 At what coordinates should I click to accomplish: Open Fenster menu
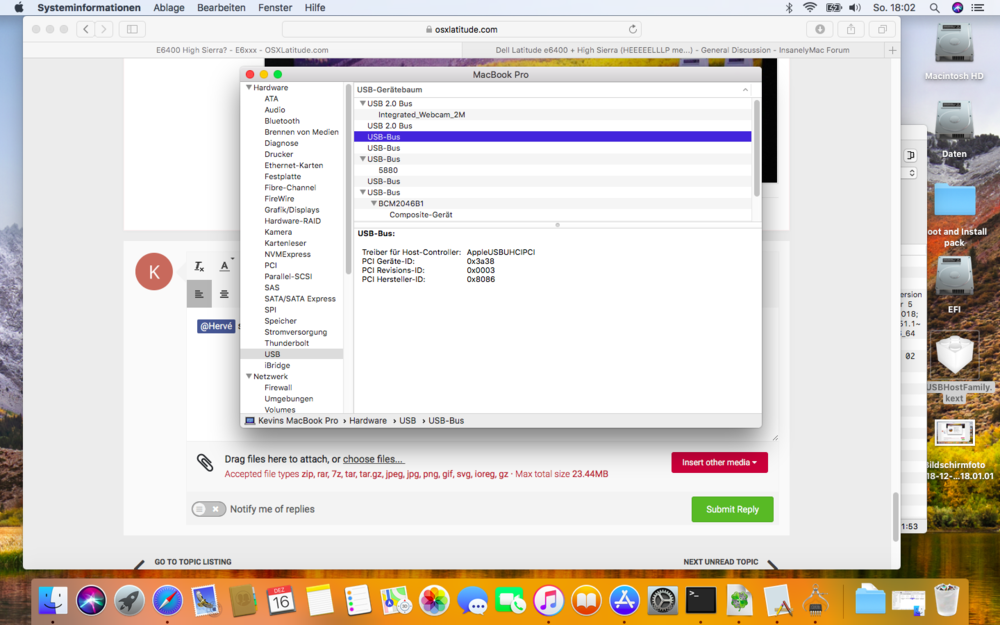(275, 8)
